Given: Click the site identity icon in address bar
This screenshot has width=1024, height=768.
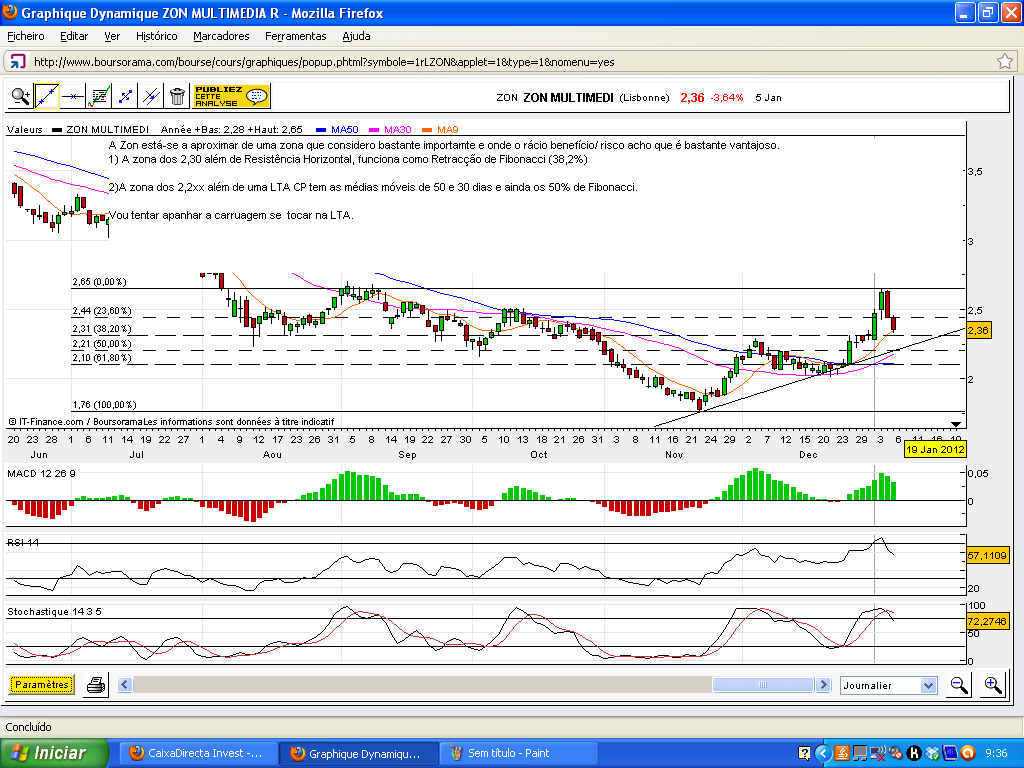Looking at the screenshot, I should 18,62.
